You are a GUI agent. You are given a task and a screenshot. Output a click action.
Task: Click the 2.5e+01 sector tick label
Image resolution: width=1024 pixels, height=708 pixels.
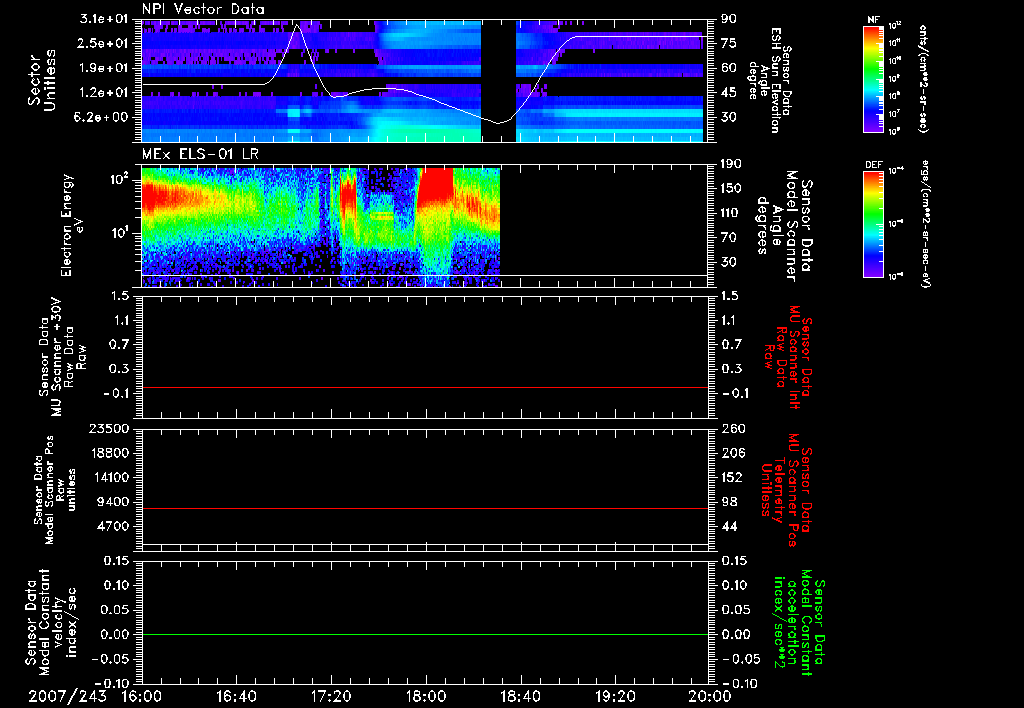click(104, 43)
